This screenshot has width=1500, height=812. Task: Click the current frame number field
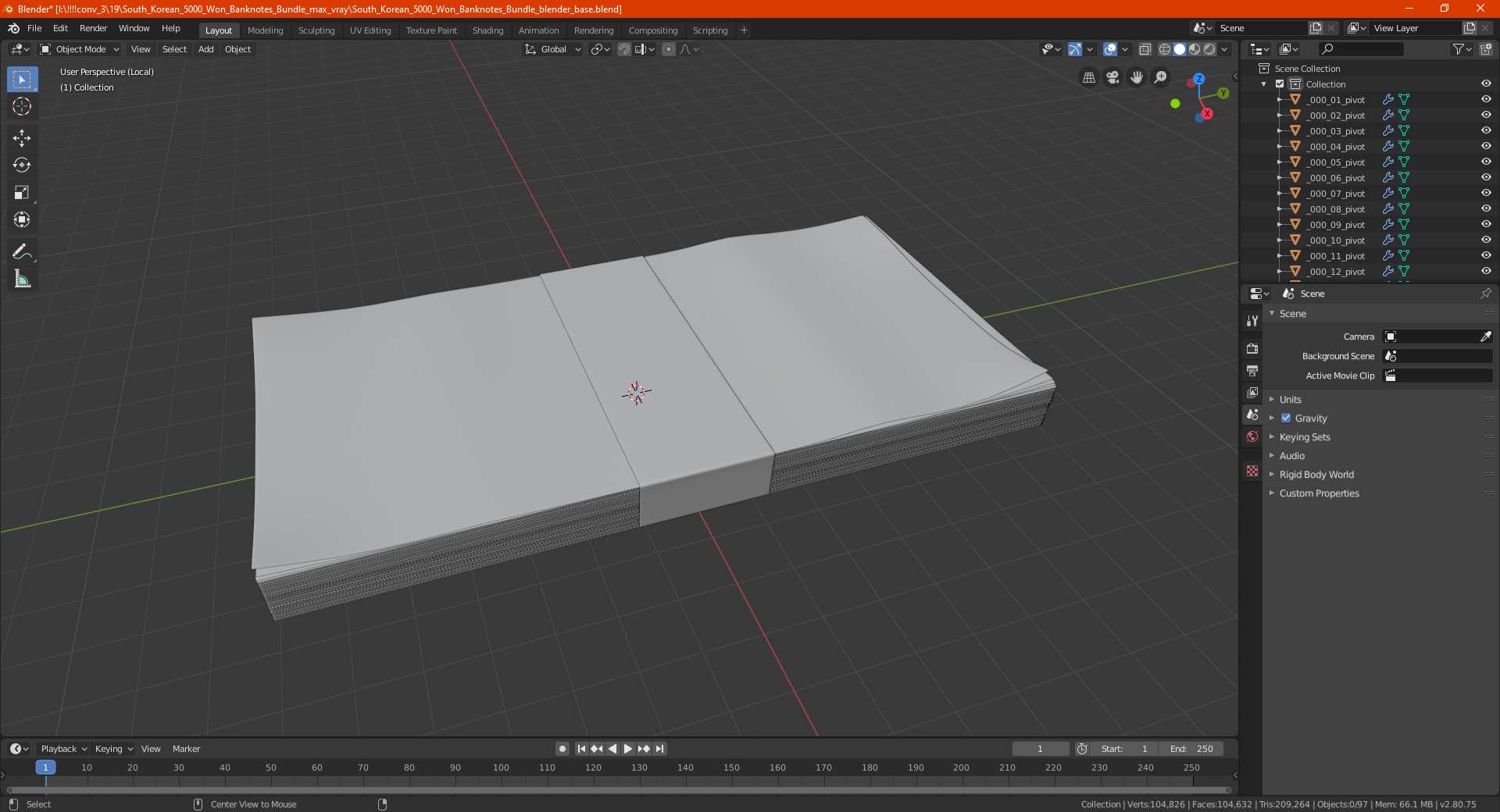pos(1041,749)
